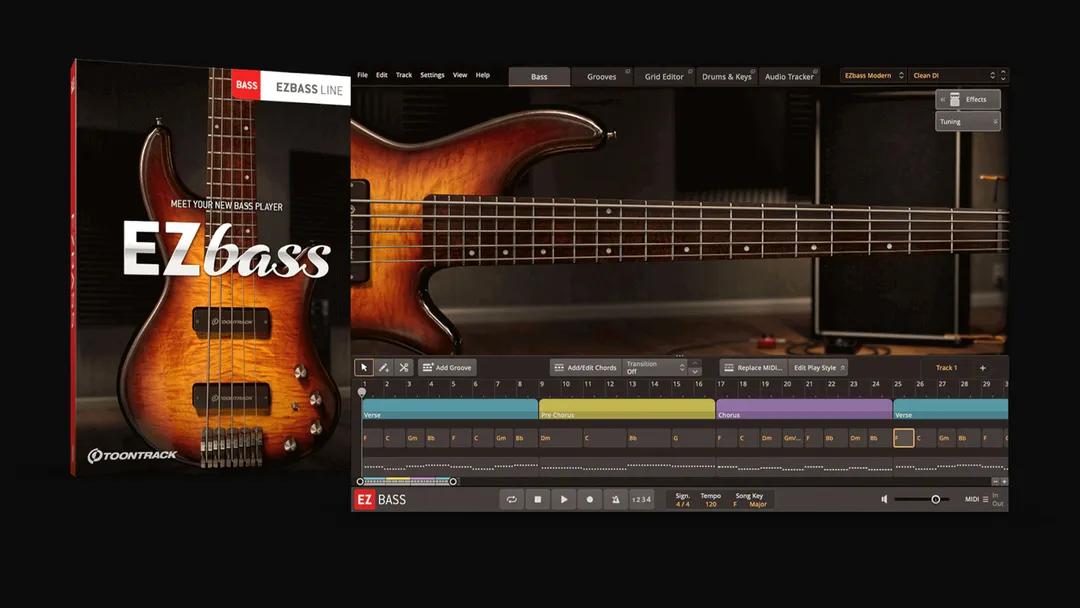Change the song key scale Major
Image resolution: width=1080 pixels, height=608 pixels.
(758, 504)
